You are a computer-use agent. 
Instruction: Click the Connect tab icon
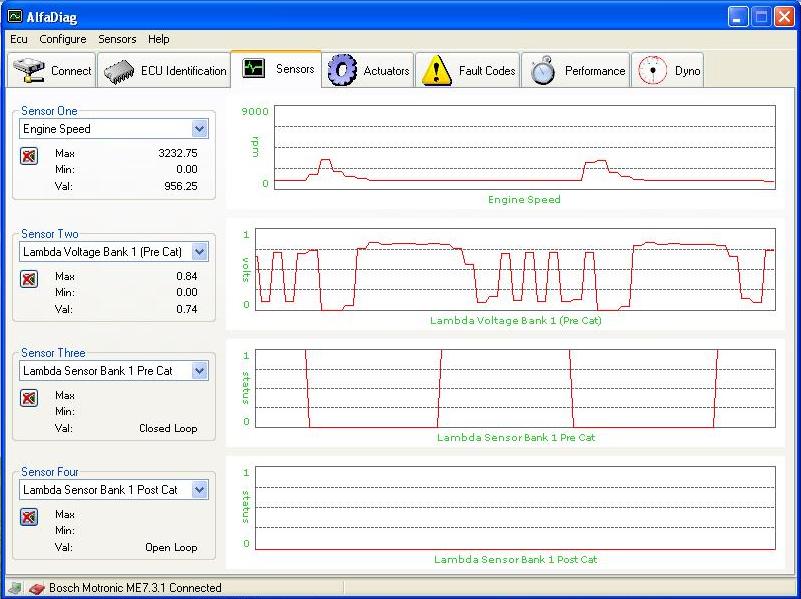(30, 71)
